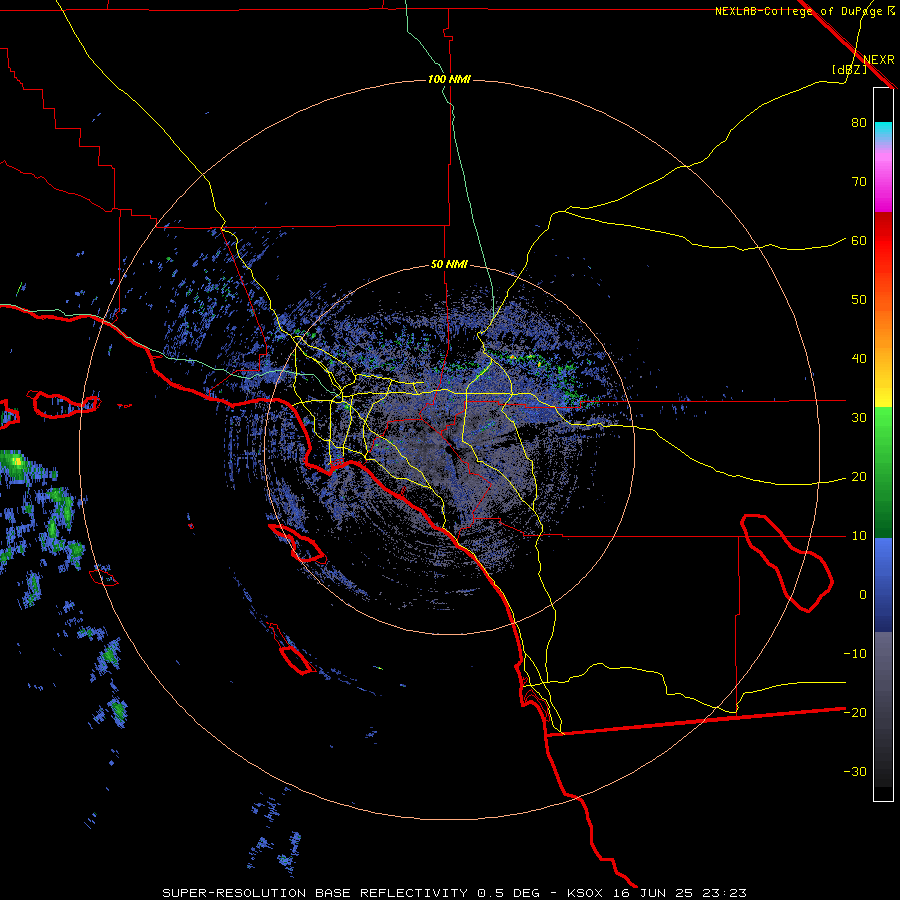Click the "[dBZ]" unit label above the color bar
The width and height of the screenshot is (900, 900).
point(849,69)
